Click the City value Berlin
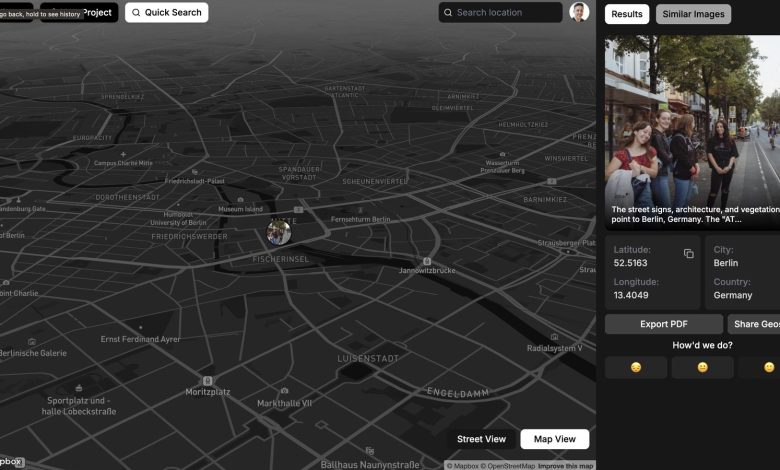The width and height of the screenshot is (780, 470). point(726,263)
